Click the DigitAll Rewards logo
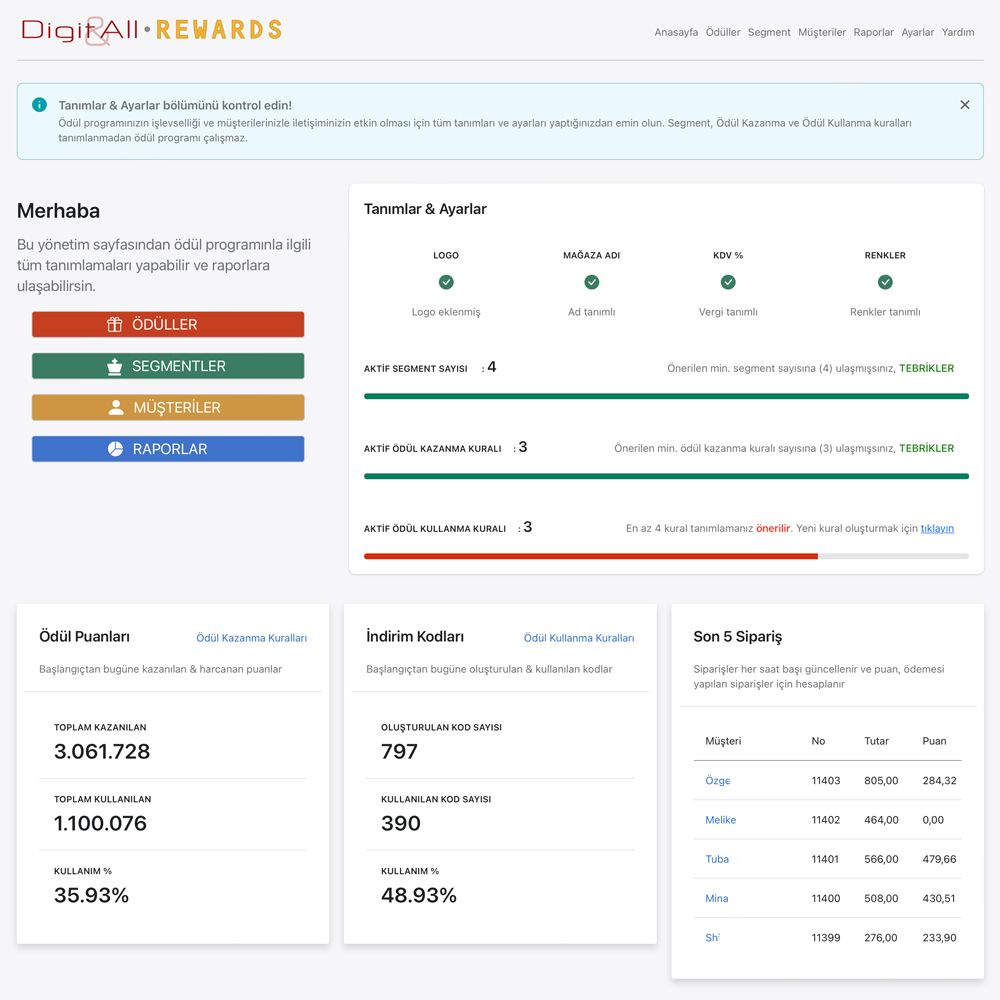Viewport: 1000px width, 1000px height. pos(152,30)
